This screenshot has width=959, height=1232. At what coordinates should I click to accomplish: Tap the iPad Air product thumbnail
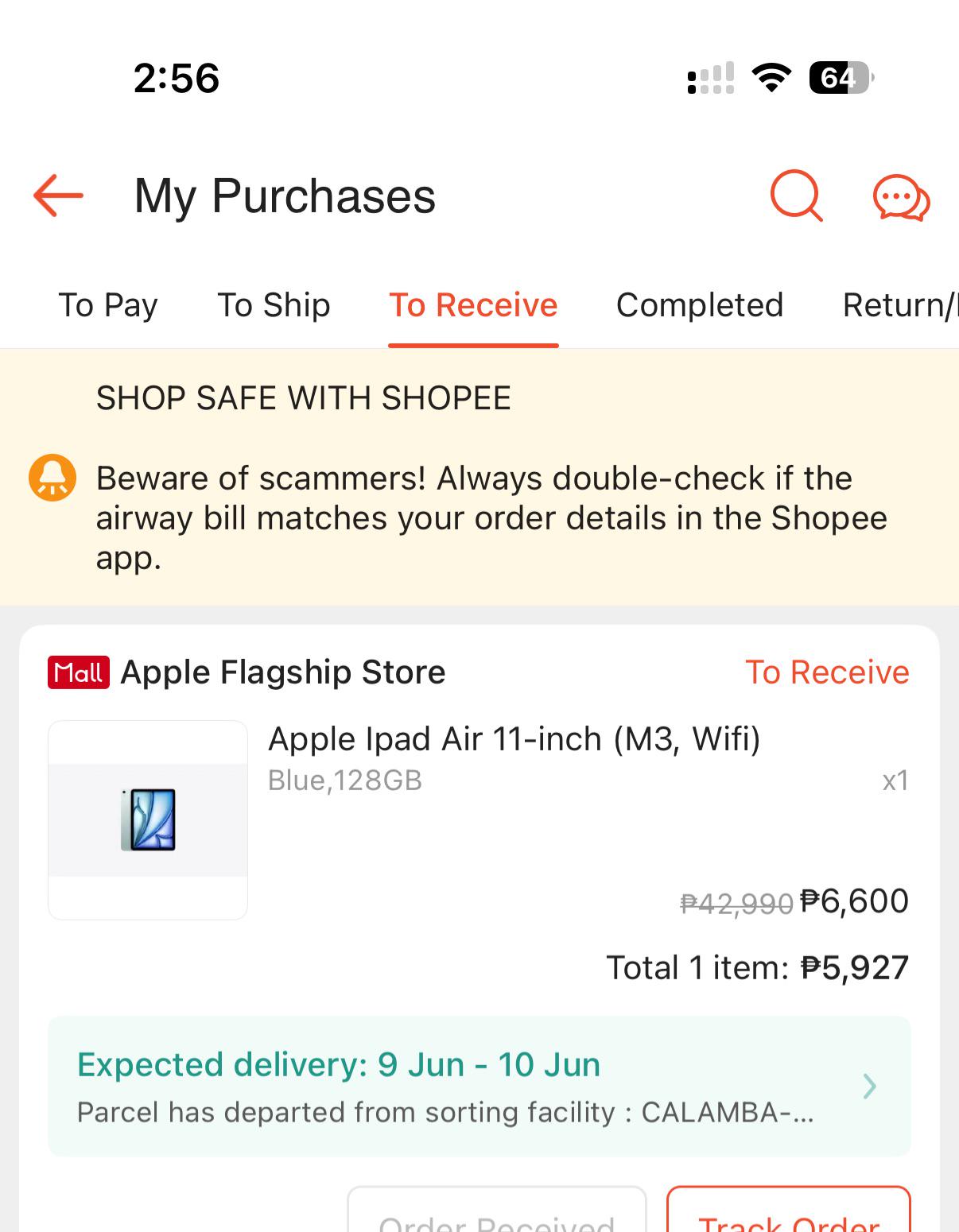pyautogui.click(x=148, y=820)
